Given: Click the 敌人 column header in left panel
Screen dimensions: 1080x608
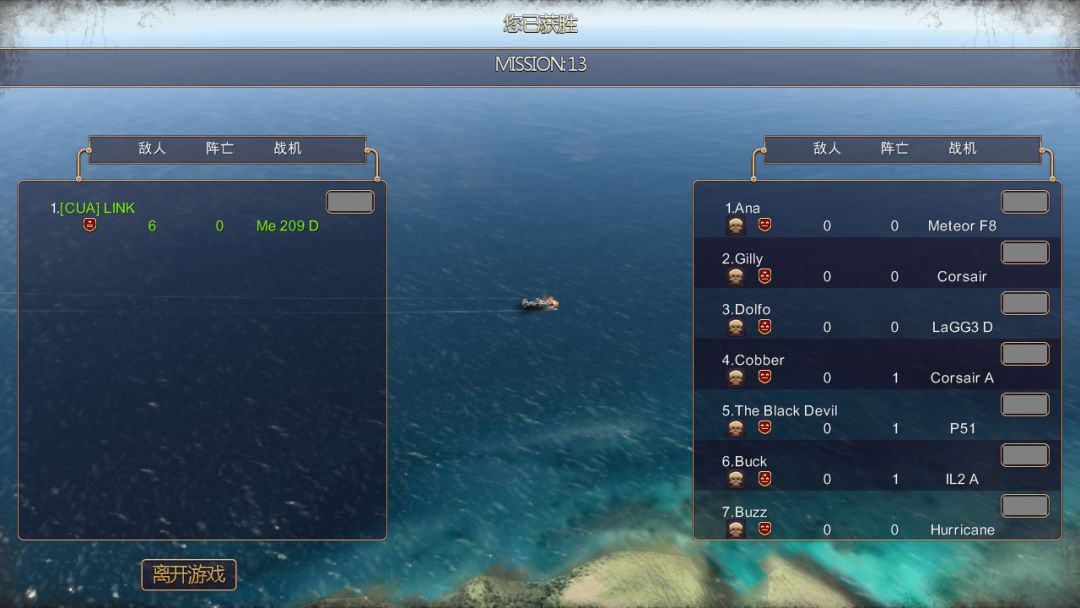Looking at the screenshot, I should pyautogui.click(x=152, y=148).
